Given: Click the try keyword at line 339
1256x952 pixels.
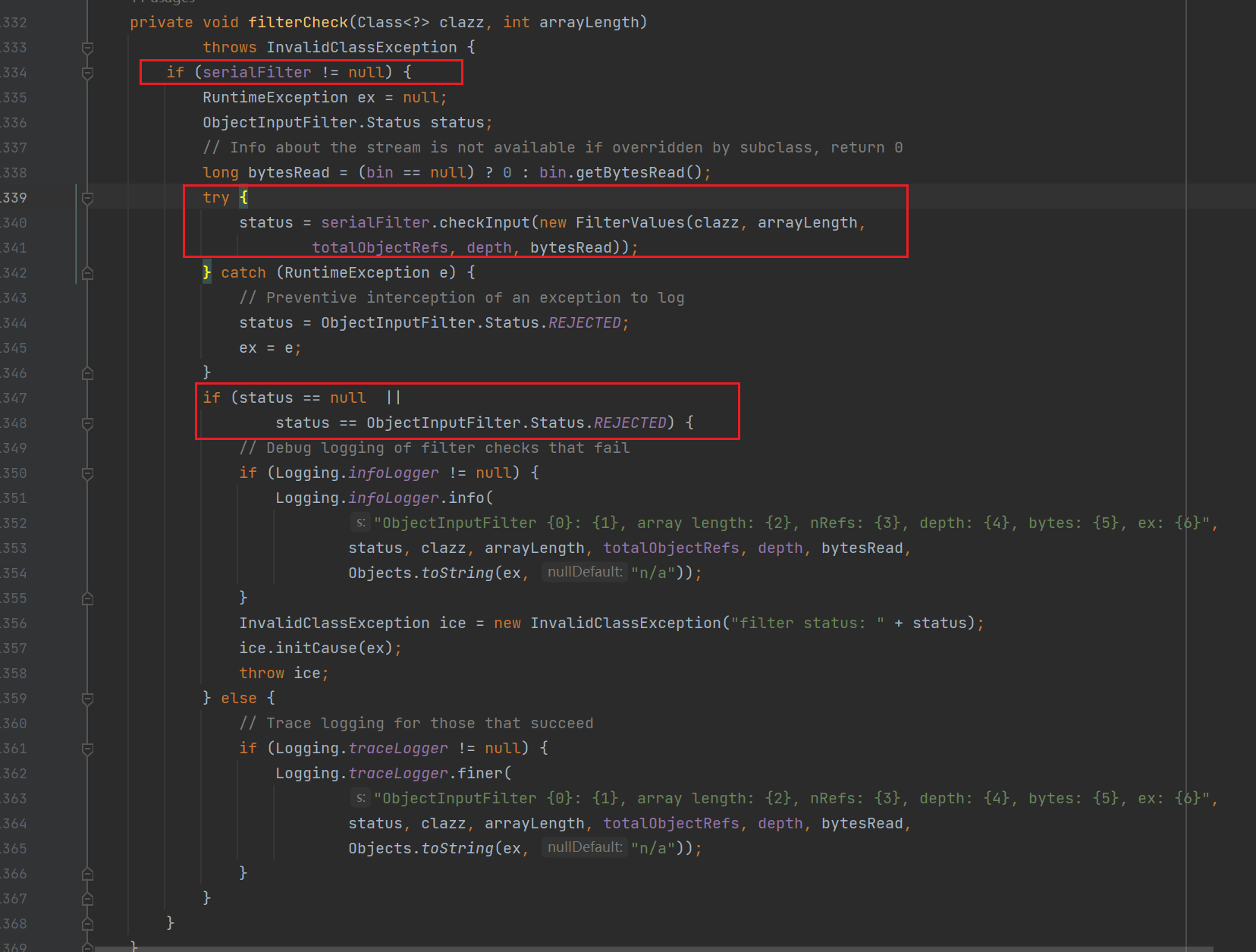Looking at the screenshot, I should pyautogui.click(x=216, y=198).
